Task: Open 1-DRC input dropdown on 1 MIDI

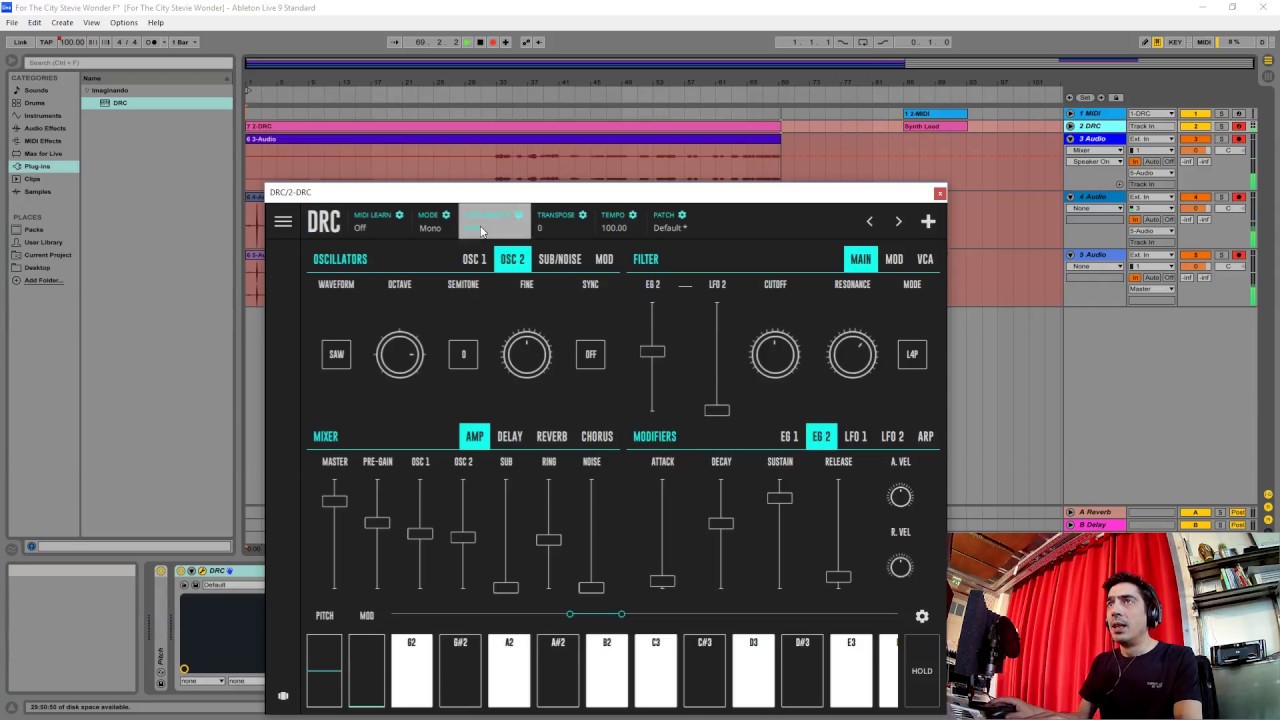Action: 1152,114
